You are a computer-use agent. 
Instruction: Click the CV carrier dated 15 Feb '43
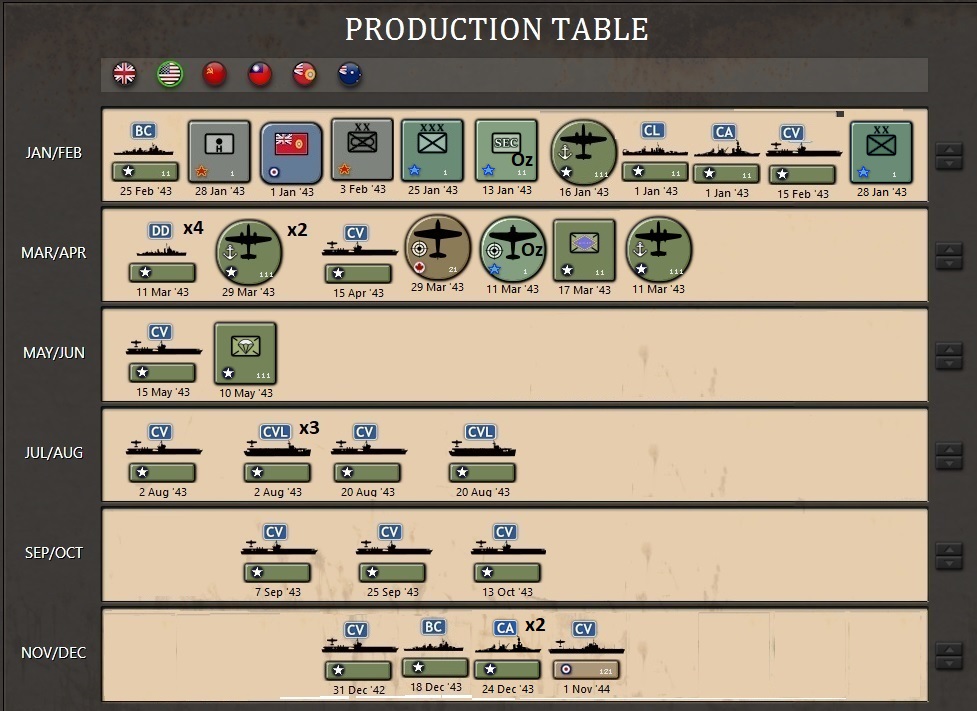803,153
